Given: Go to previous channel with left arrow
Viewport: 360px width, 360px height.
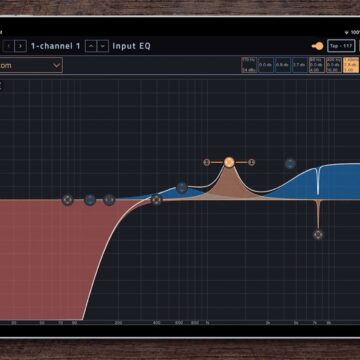Looking at the screenshot, I should [x=8, y=46].
